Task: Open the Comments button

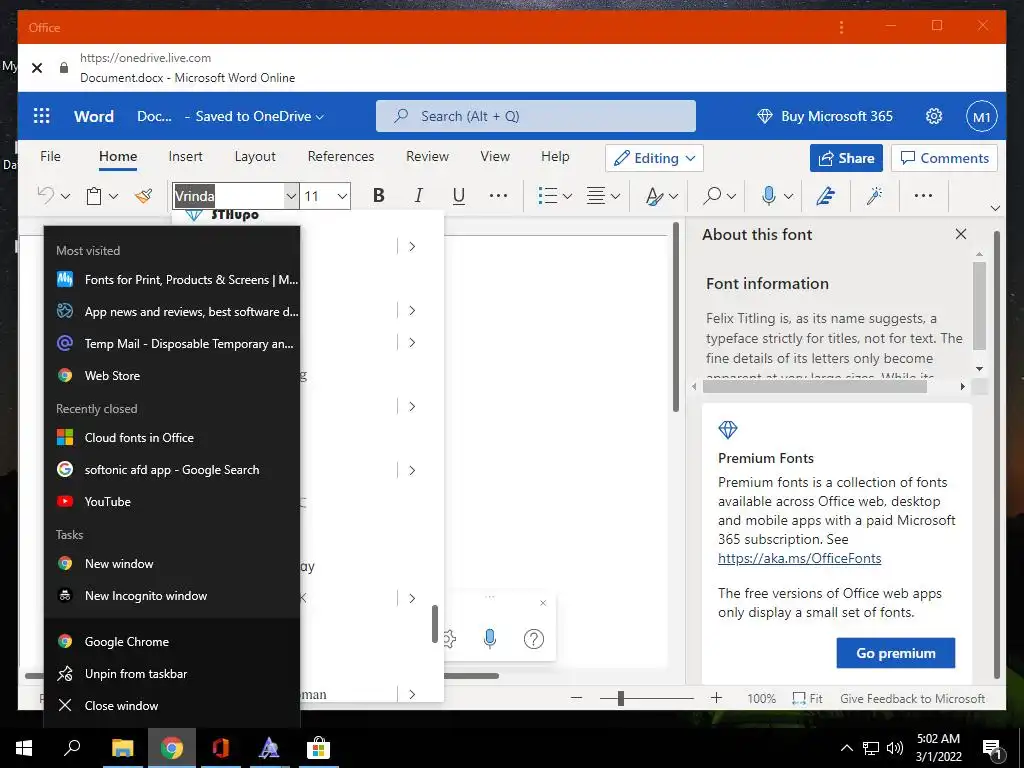Action: [x=944, y=158]
